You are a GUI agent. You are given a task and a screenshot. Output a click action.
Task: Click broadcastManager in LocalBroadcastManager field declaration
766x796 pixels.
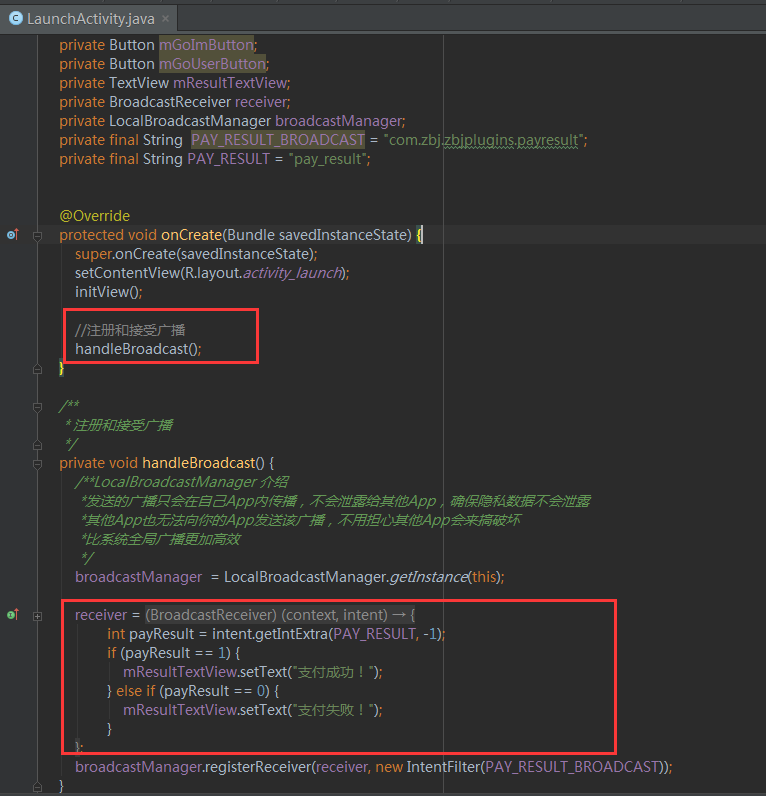tap(339, 121)
